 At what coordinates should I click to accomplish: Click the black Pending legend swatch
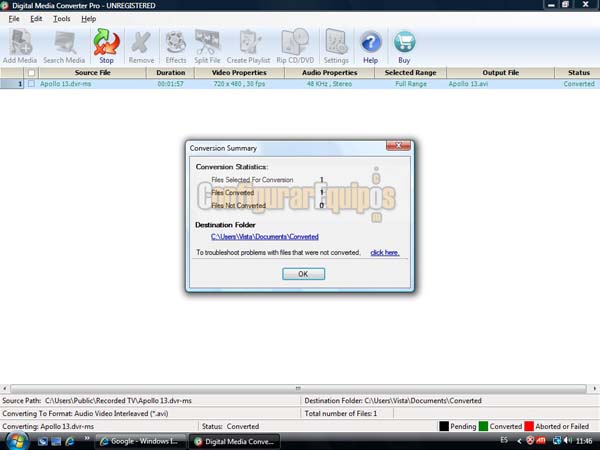click(x=444, y=426)
